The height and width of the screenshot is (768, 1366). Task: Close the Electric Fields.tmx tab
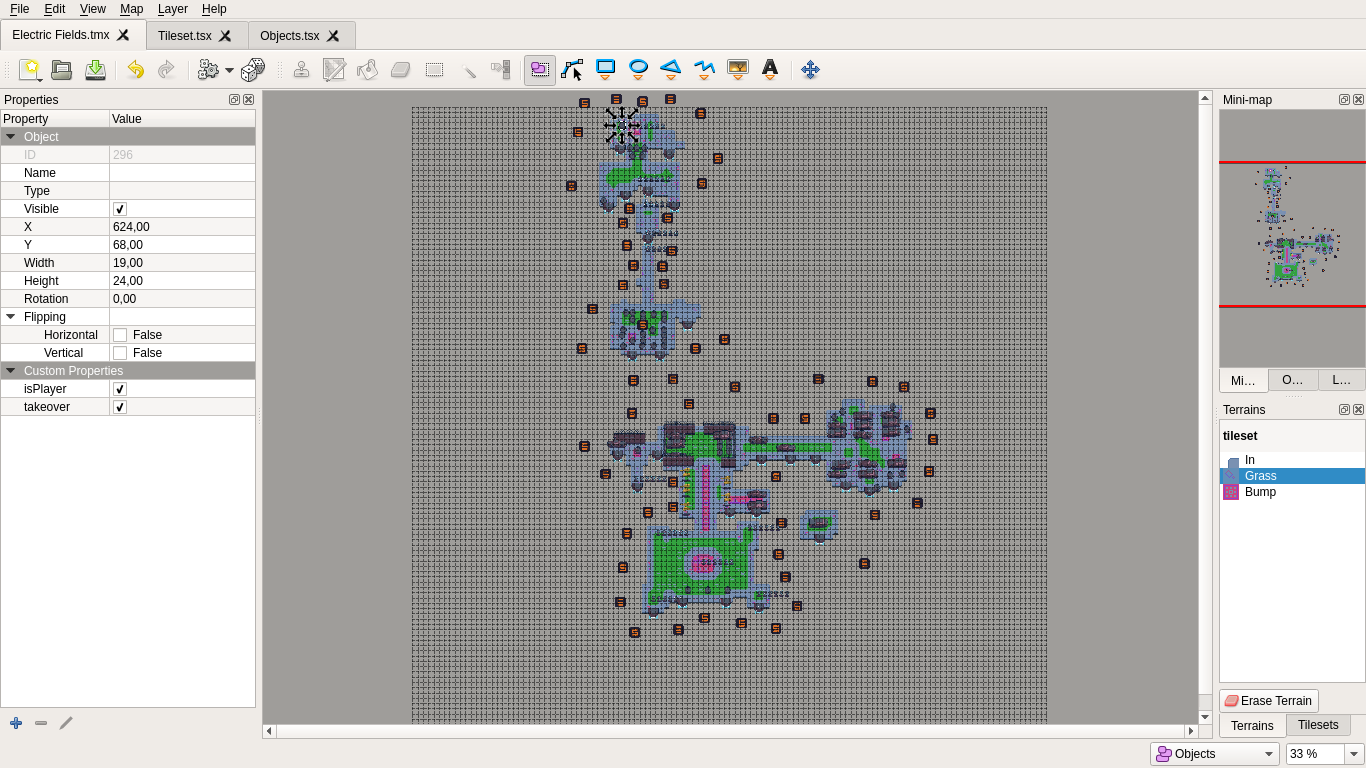point(123,35)
